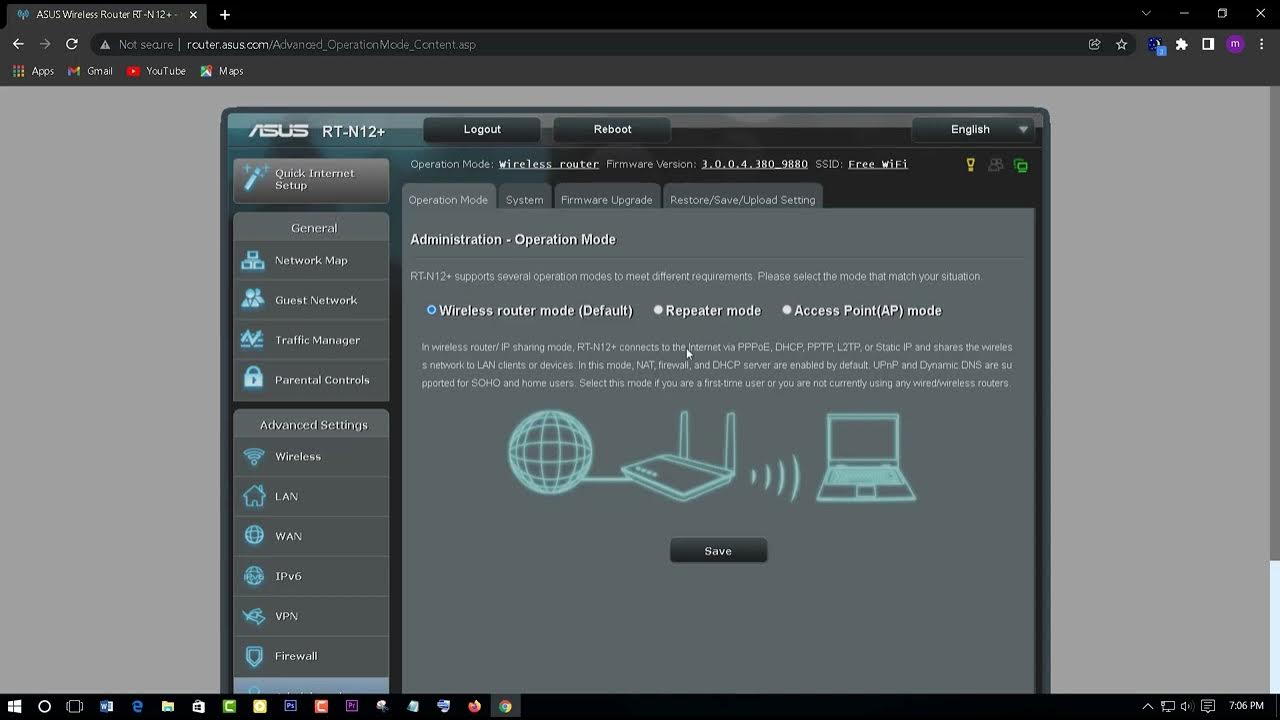The height and width of the screenshot is (720, 1280).
Task: Click the Reboot button
Action: pyautogui.click(x=612, y=129)
